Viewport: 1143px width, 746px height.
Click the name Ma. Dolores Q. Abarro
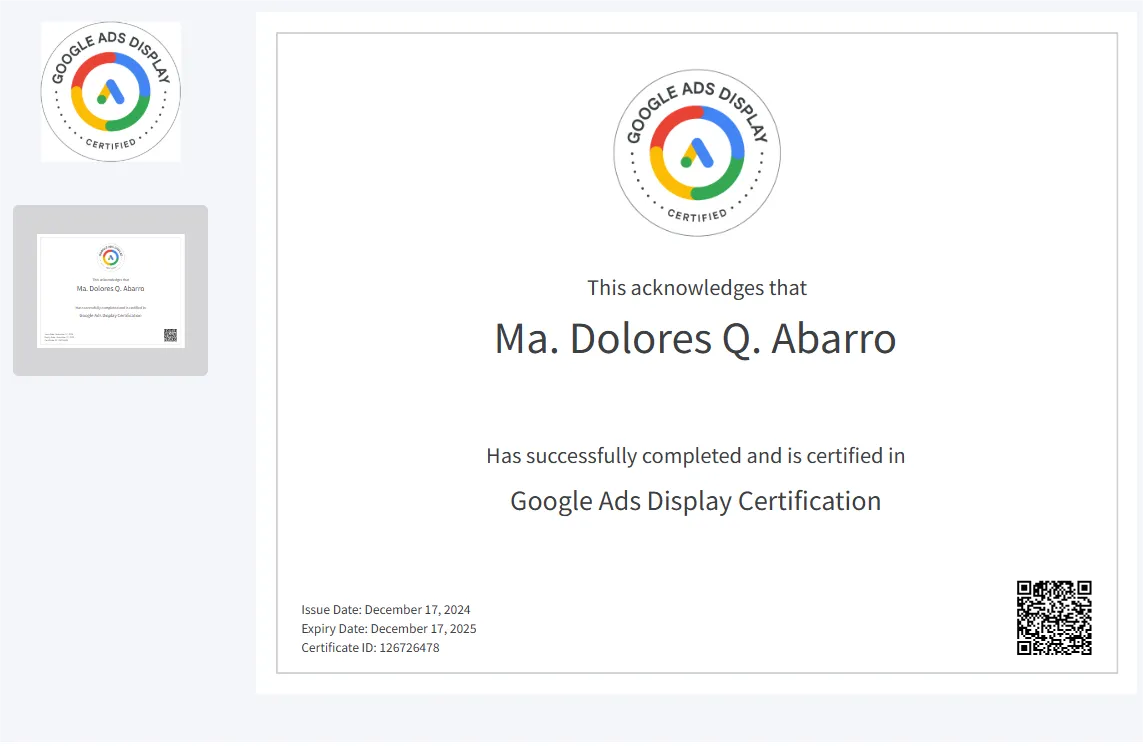pyautogui.click(x=695, y=339)
